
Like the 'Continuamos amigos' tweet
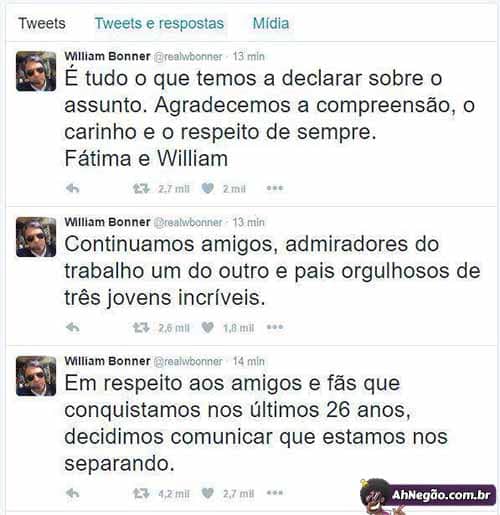coord(207,328)
